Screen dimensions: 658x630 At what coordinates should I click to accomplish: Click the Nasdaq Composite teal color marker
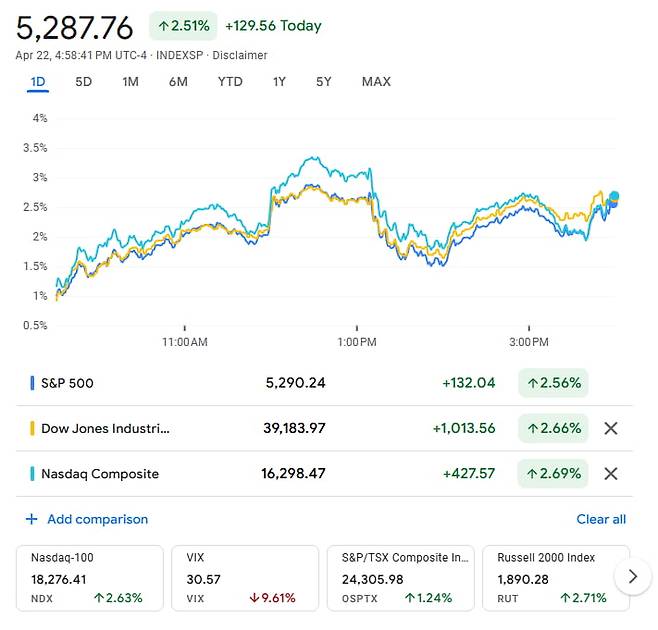tap(32, 474)
